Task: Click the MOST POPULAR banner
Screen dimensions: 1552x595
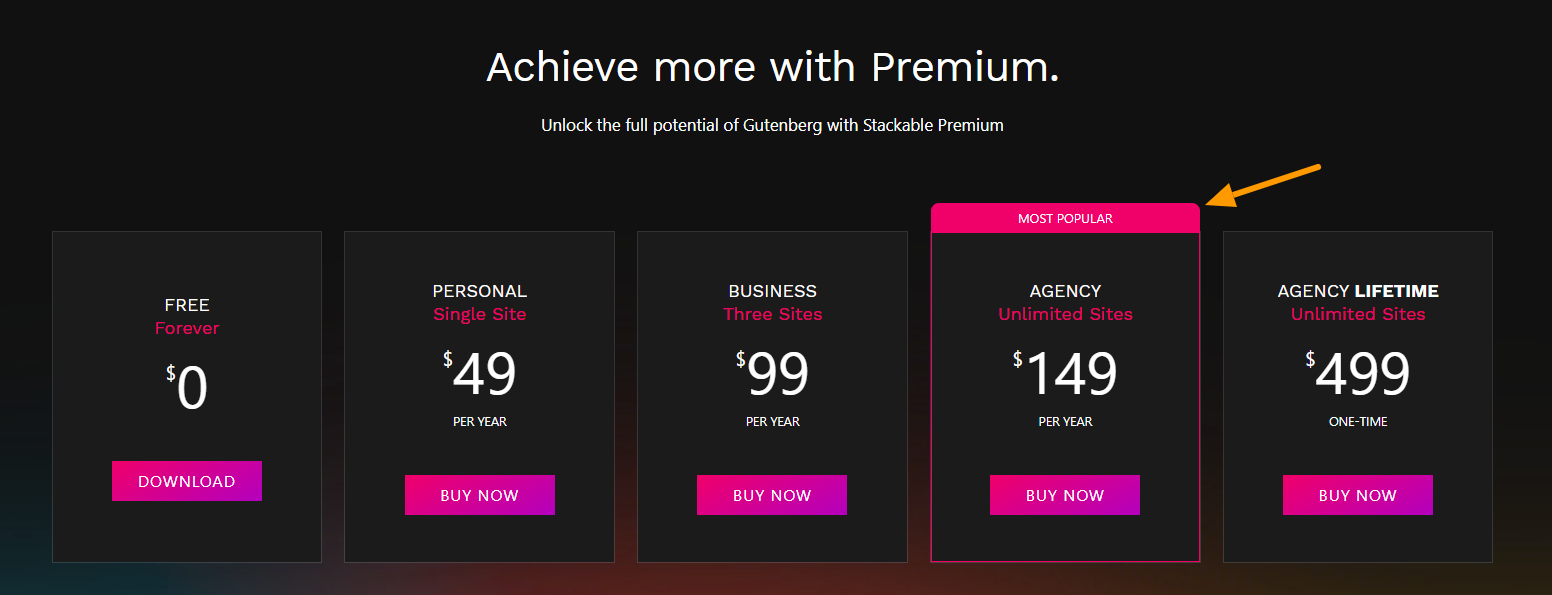Action: point(1065,218)
